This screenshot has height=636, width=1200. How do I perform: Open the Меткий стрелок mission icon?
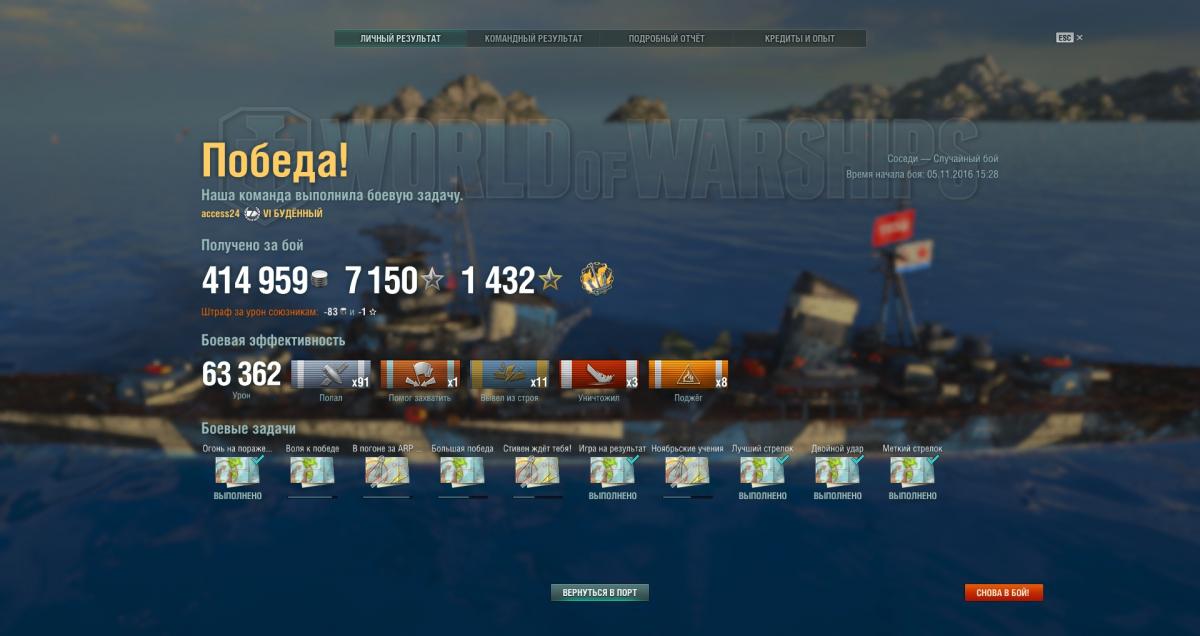click(913, 471)
